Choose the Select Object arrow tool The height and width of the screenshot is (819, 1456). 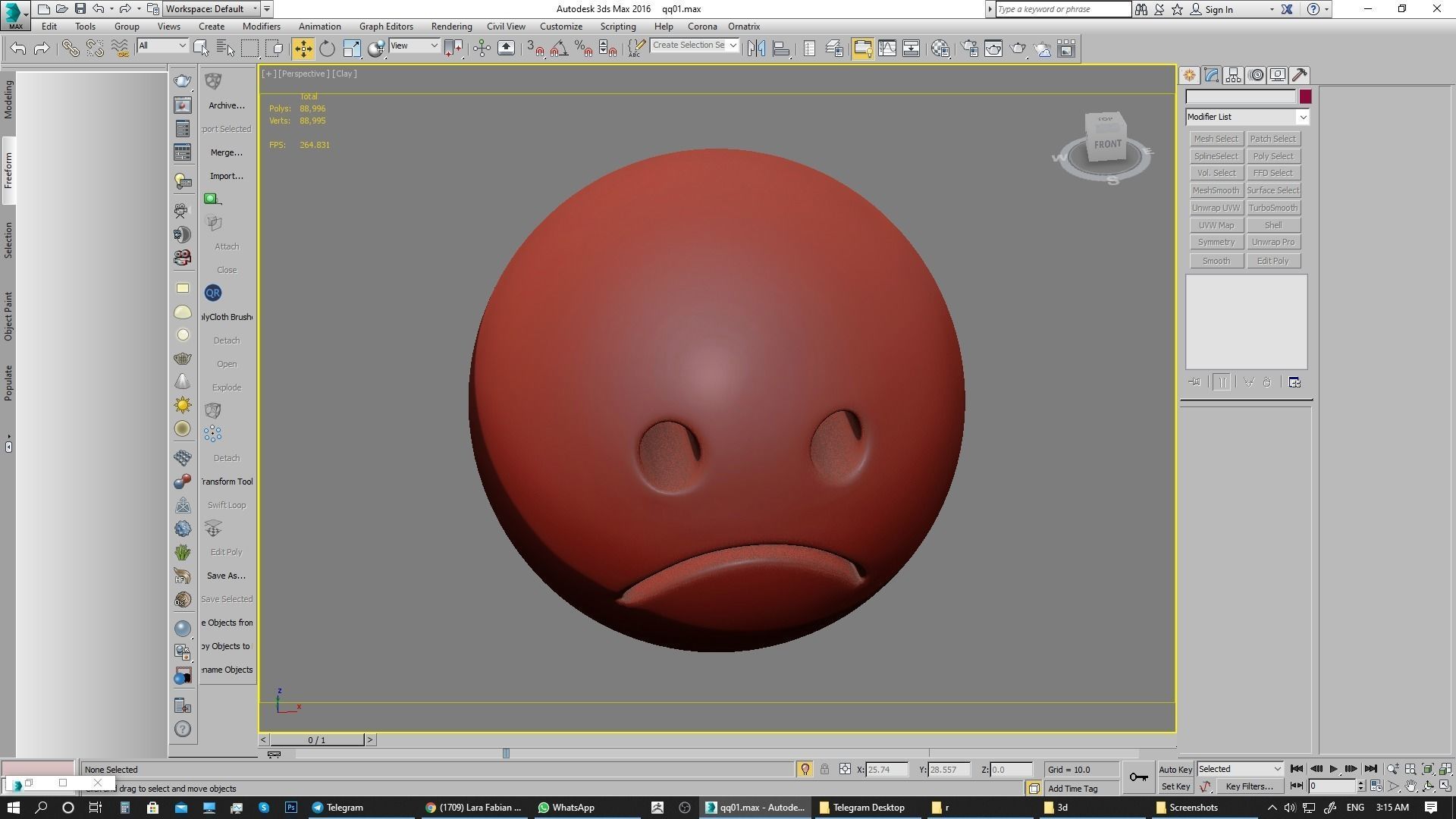click(x=201, y=49)
